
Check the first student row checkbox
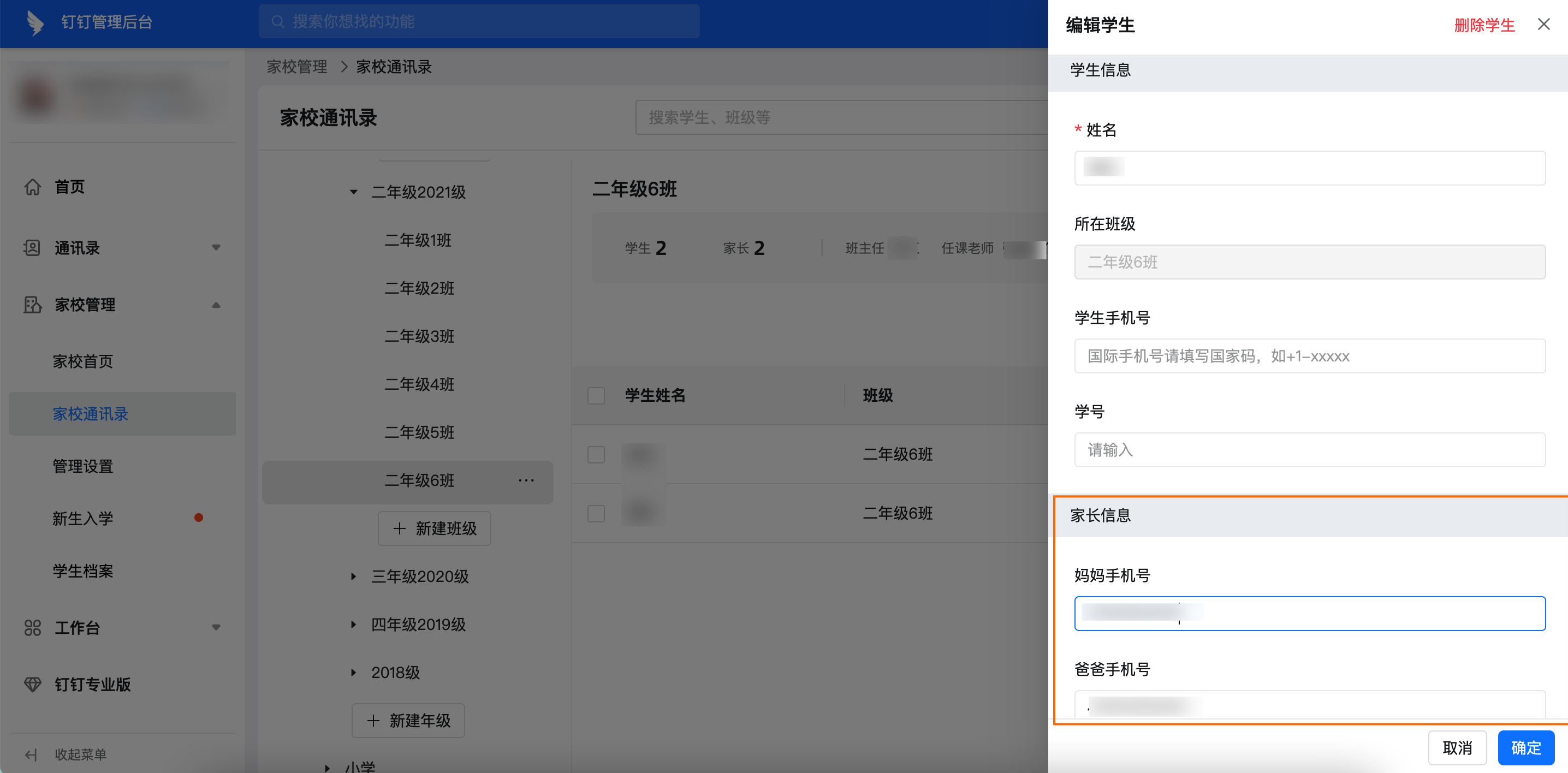[596, 454]
